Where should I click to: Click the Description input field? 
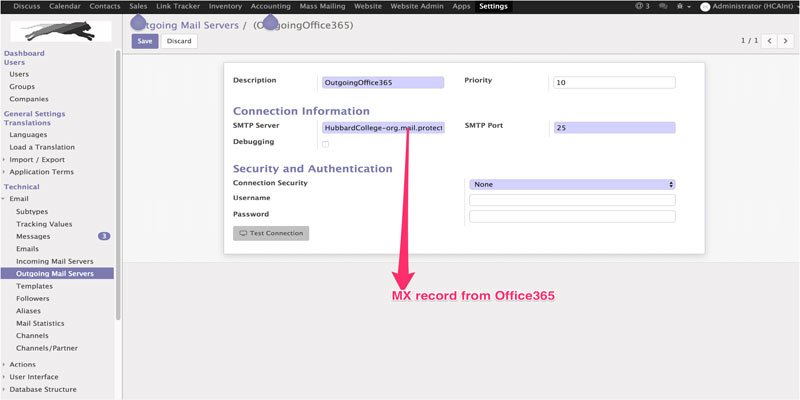383,83
